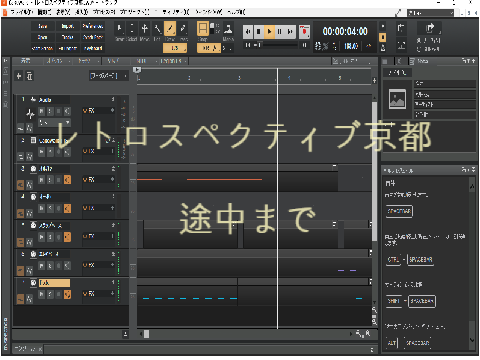The image size is (480, 360).
Task: Add a marker with timeline plus button
Action: click(x=374, y=80)
